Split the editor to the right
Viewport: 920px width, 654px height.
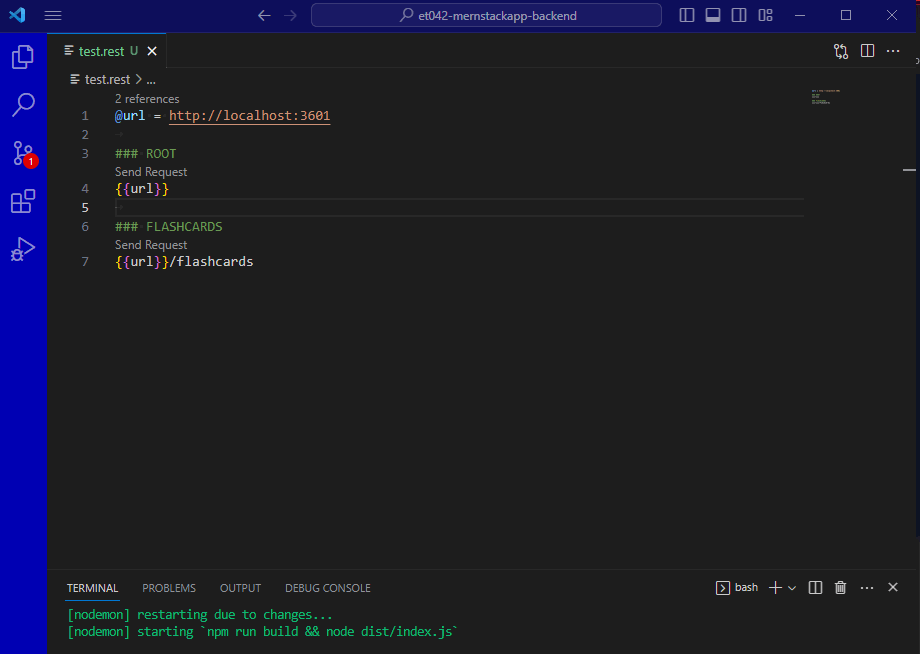867,51
